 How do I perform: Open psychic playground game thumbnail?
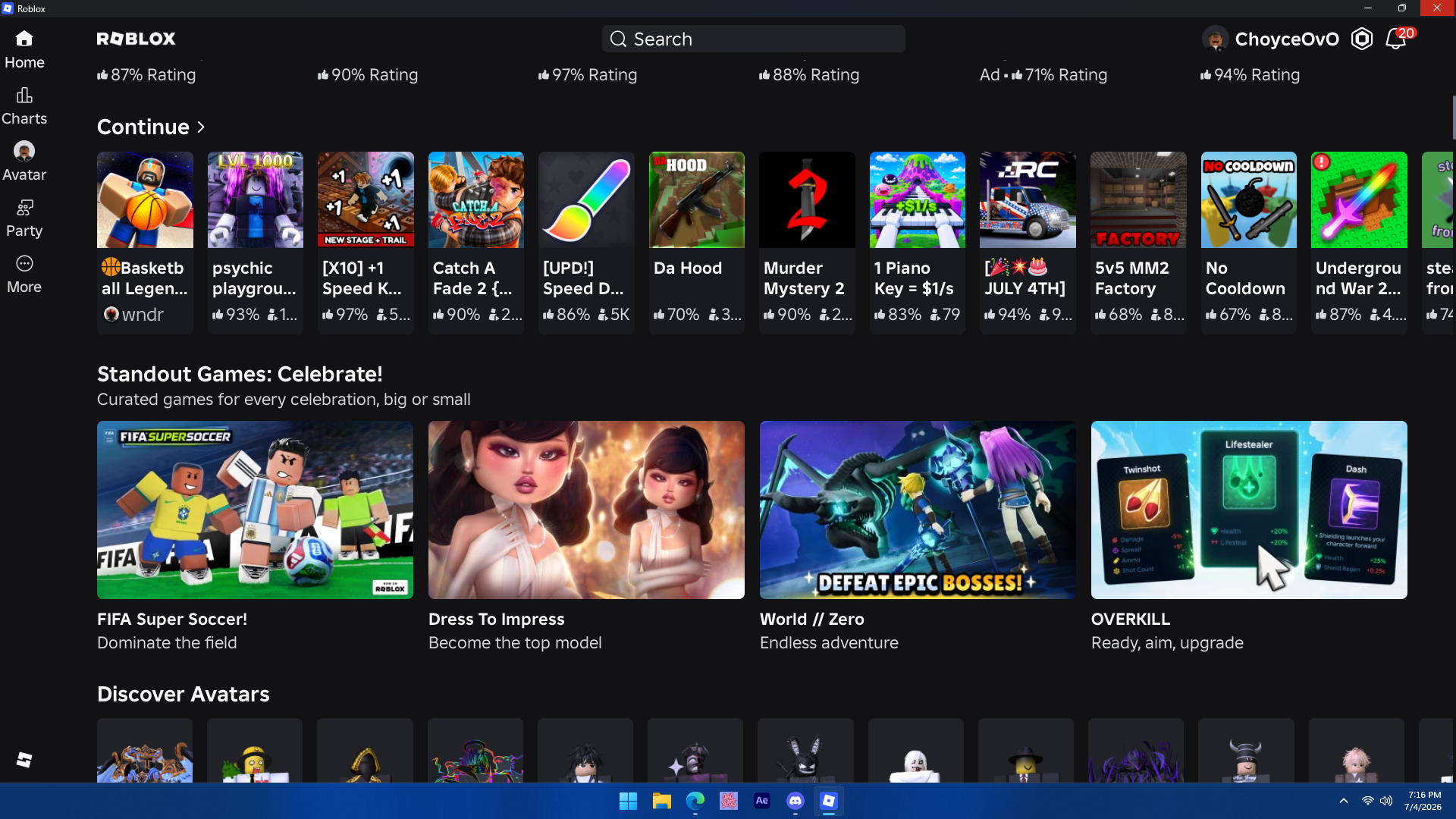click(x=256, y=199)
